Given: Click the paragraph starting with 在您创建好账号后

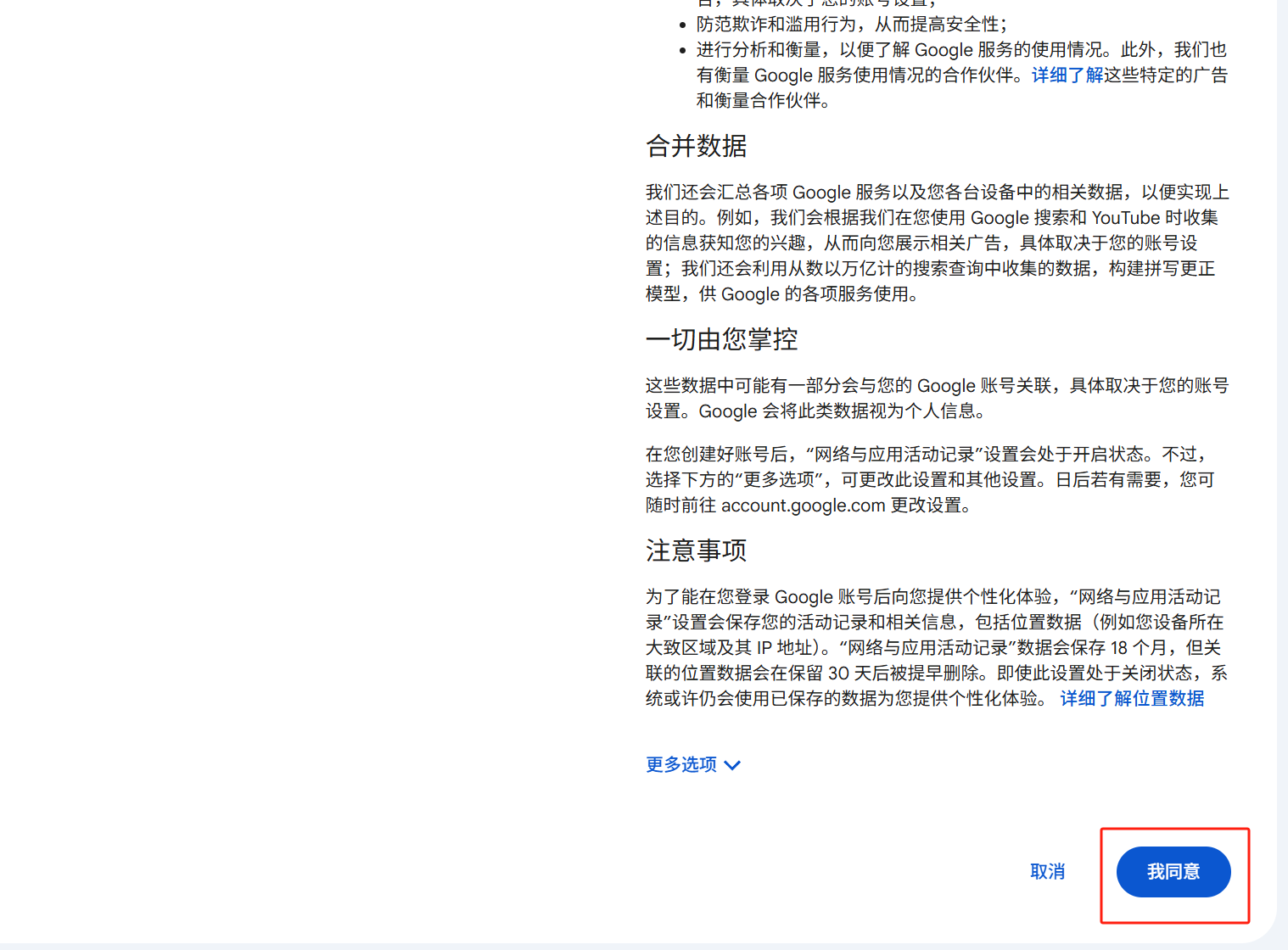Looking at the screenshot, I should 929,480.
